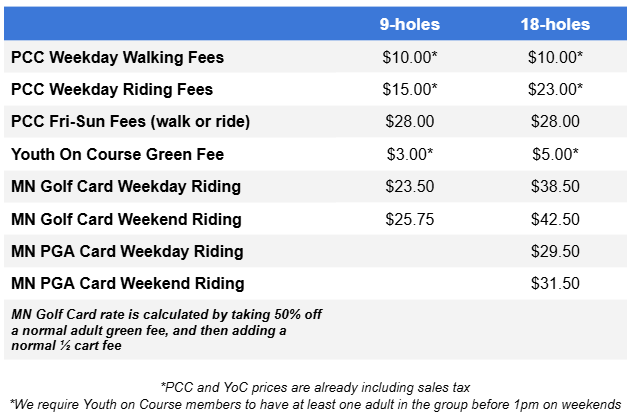This screenshot has height=416, width=634.
Task: Select the MN Golf Card Weekend Riding label
Action: [x=126, y=218]
